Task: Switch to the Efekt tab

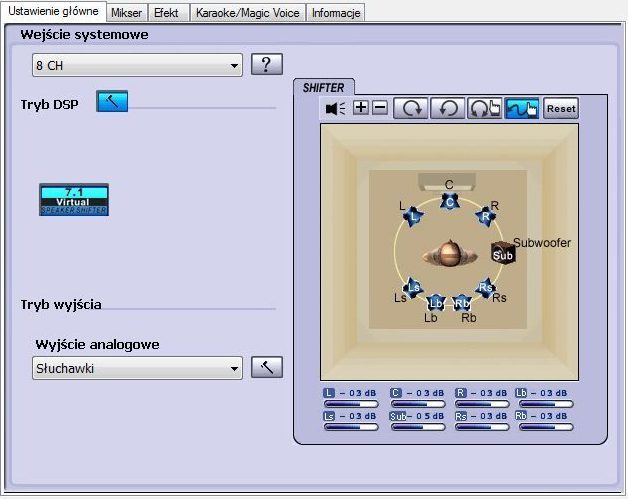Action: tap(166, 13)
